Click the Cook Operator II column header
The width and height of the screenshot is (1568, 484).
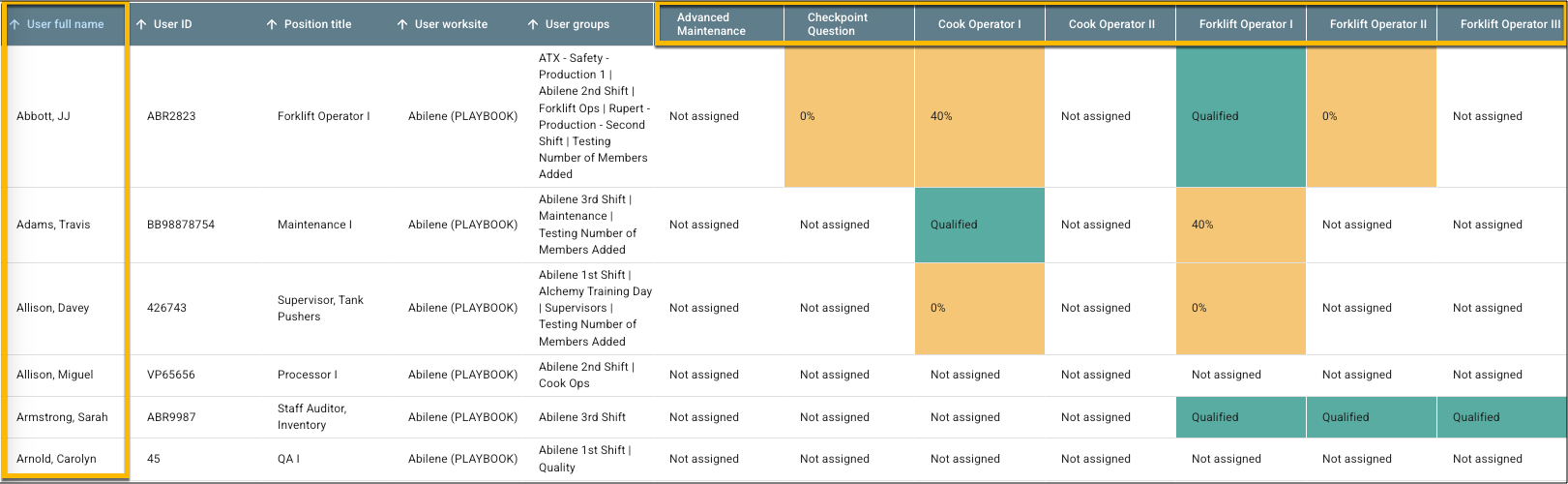point(1110,24)
